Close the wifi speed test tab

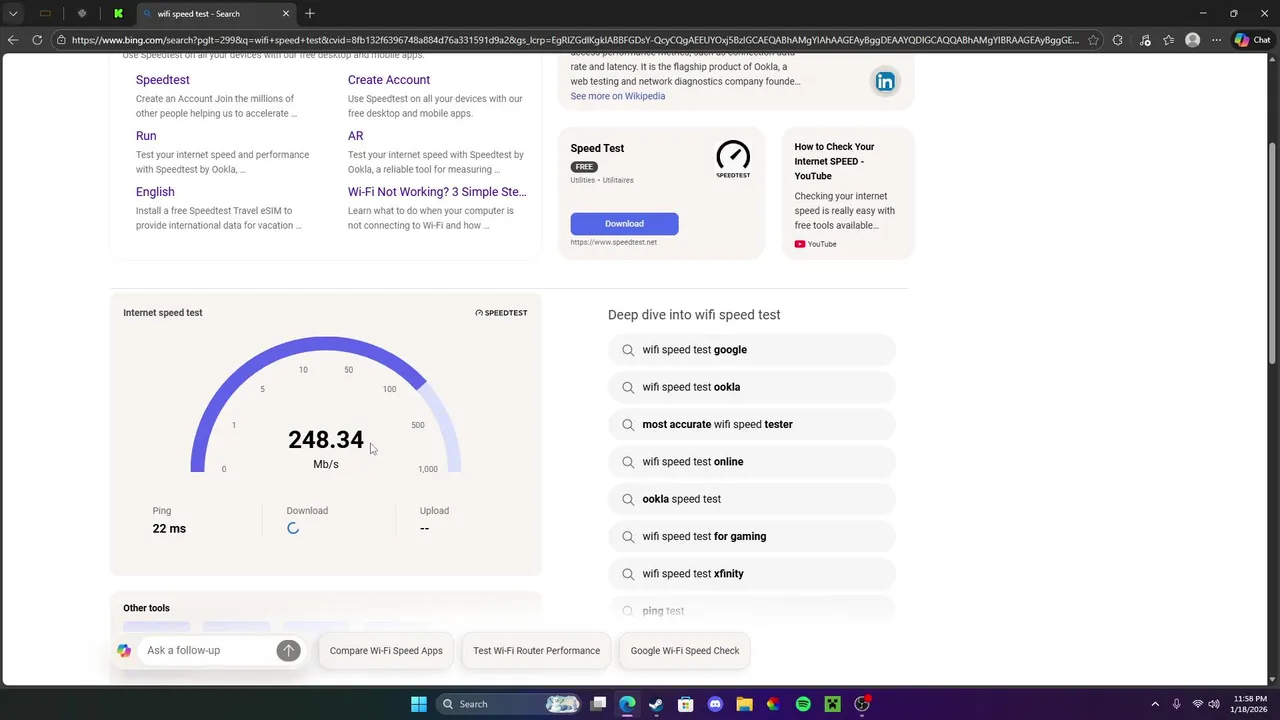[285, 14]
